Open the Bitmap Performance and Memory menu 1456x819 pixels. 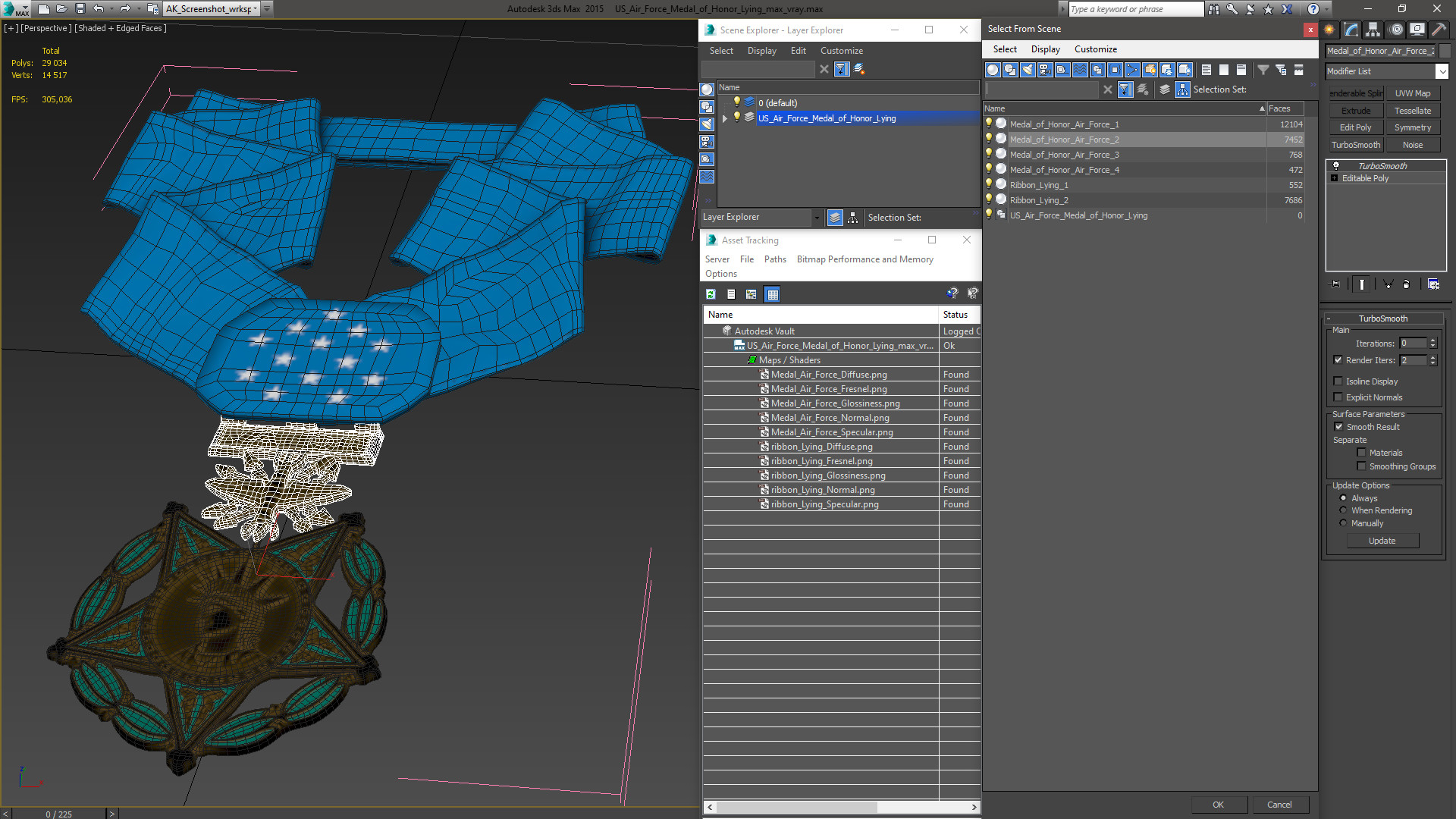click(x=863, y=259)
